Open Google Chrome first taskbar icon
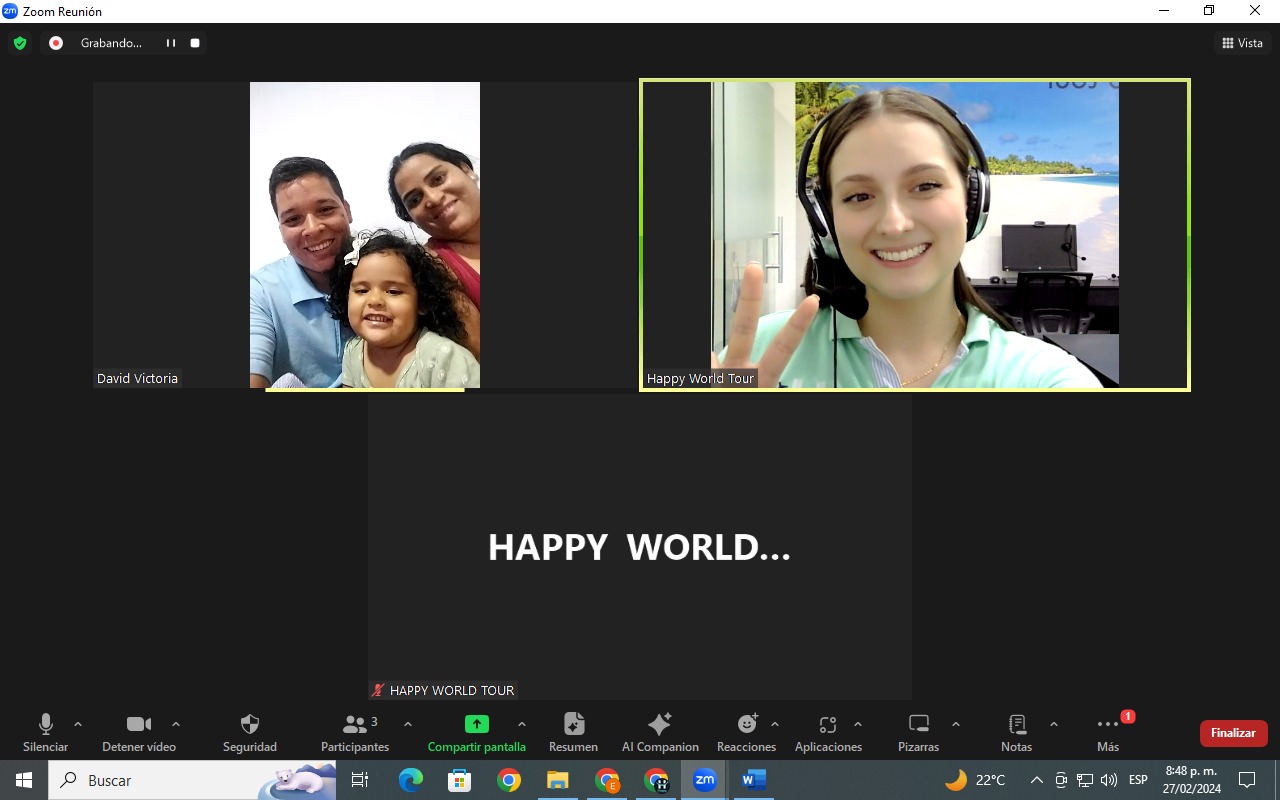This screenshot has width=1280, height=800. coord(509,780)
